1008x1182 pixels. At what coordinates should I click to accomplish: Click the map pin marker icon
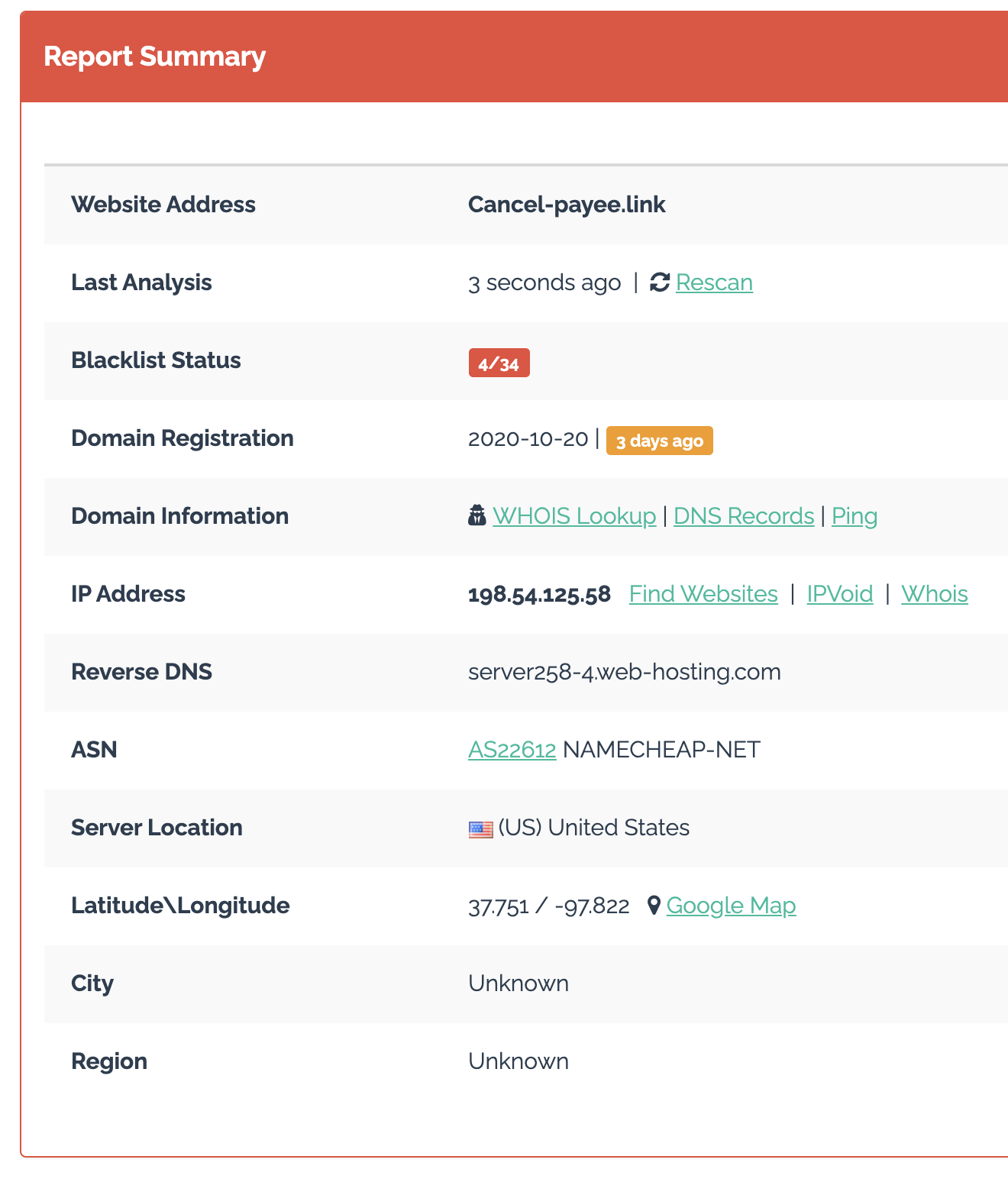[x=653, y=906]
